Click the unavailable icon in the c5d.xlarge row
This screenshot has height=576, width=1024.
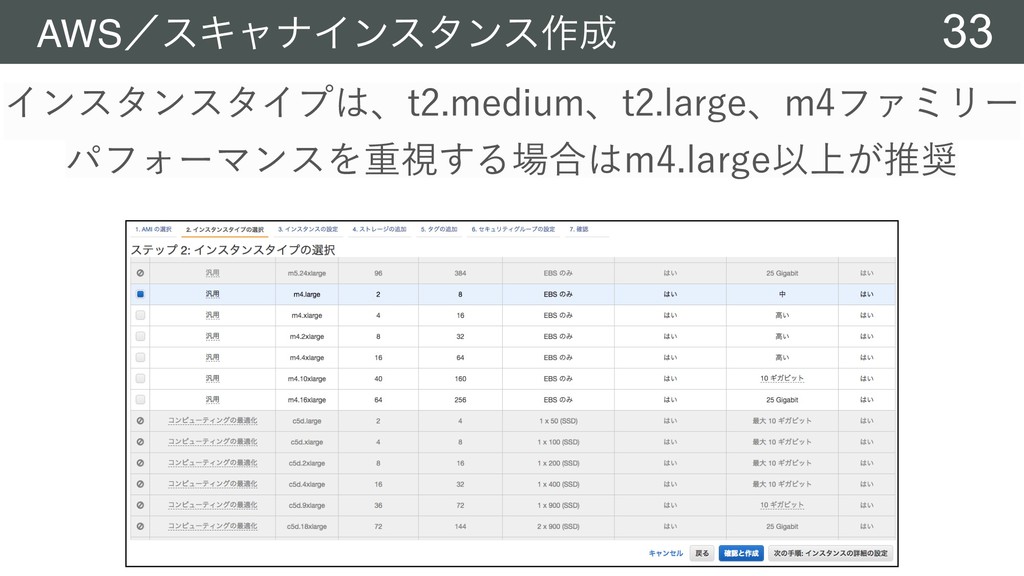(140, 441)
